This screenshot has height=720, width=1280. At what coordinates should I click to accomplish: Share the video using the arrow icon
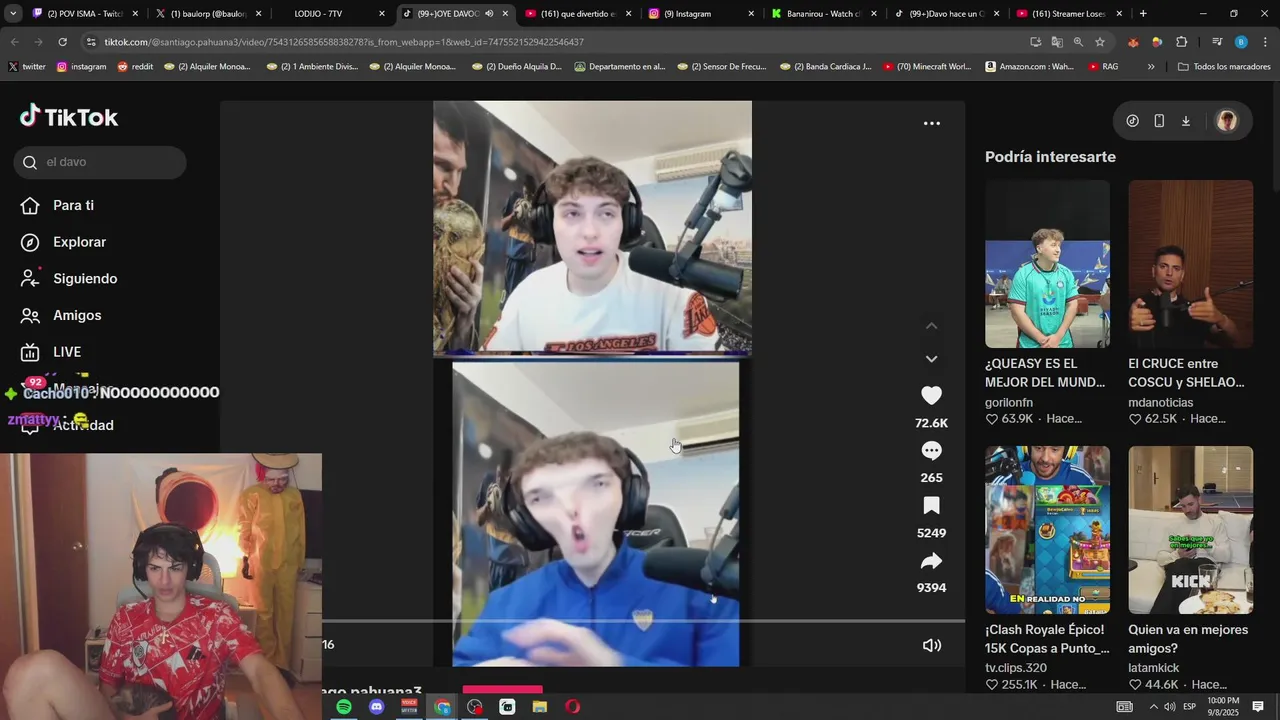point(931,561)
